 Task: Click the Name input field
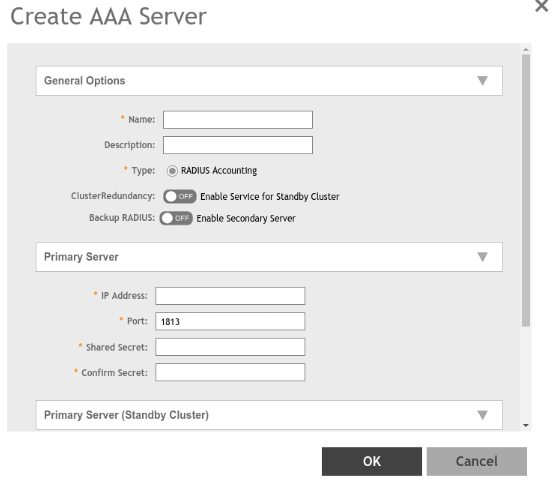point(238,120)
